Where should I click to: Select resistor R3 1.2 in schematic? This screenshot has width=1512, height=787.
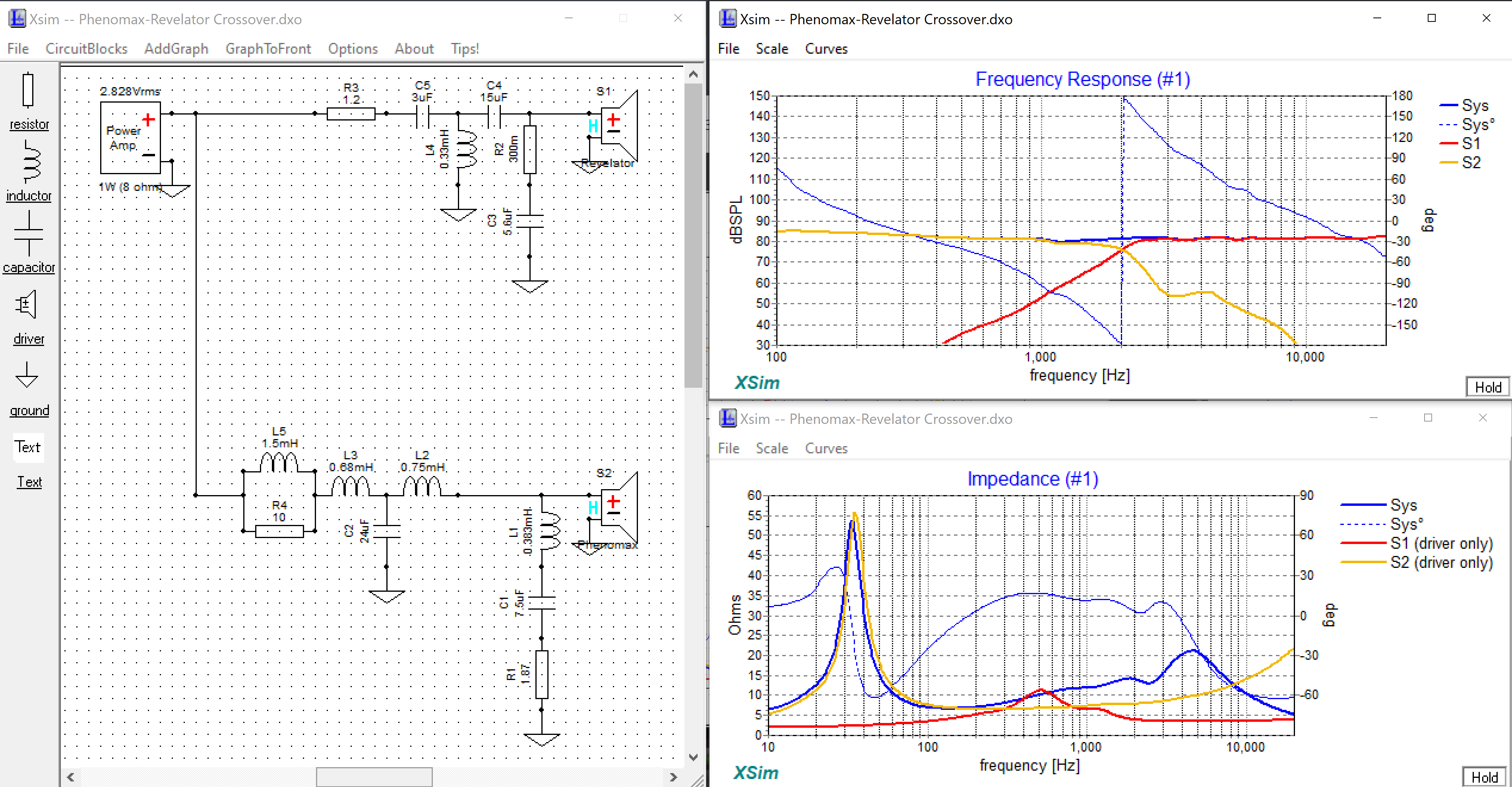[x=351, y=113]
